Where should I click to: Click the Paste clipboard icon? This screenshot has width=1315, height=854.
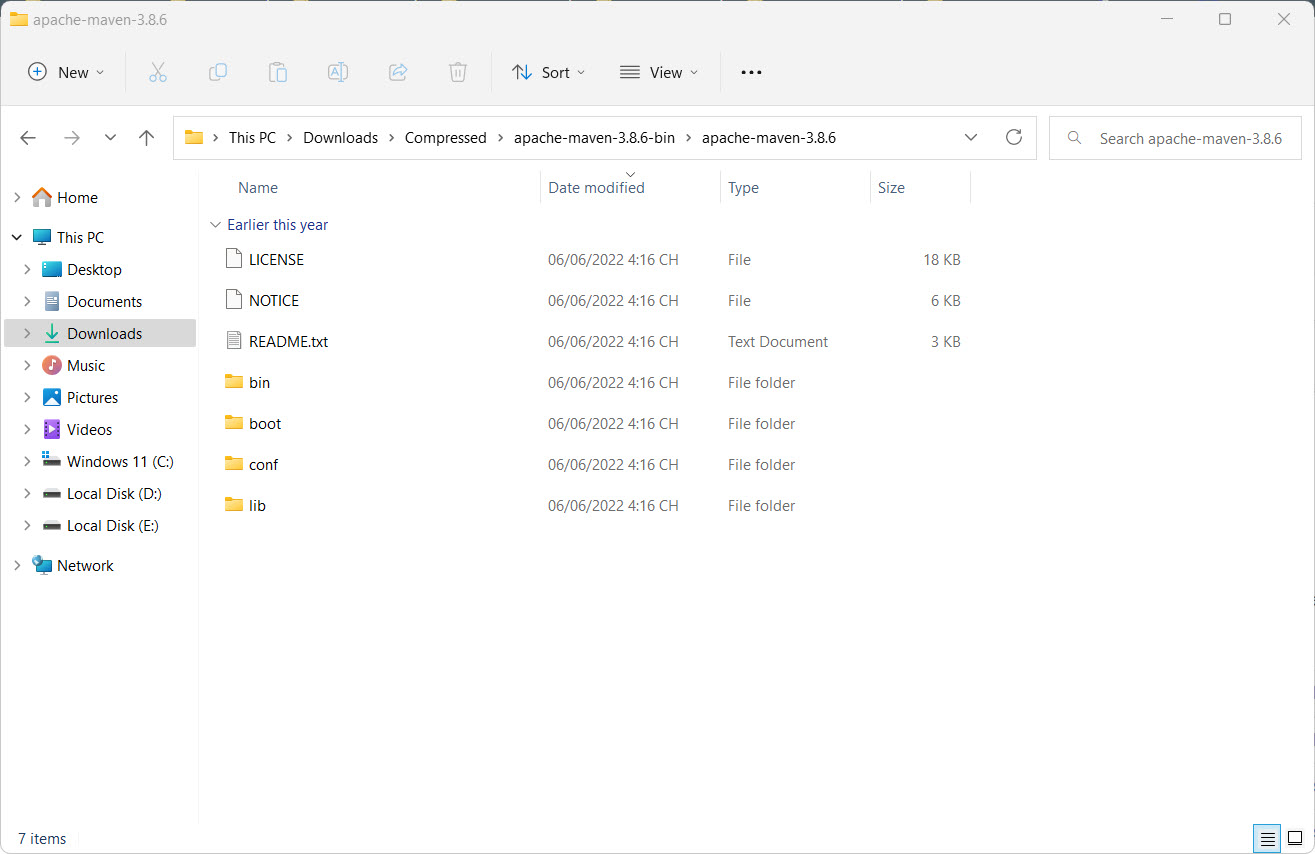[278, 72]
